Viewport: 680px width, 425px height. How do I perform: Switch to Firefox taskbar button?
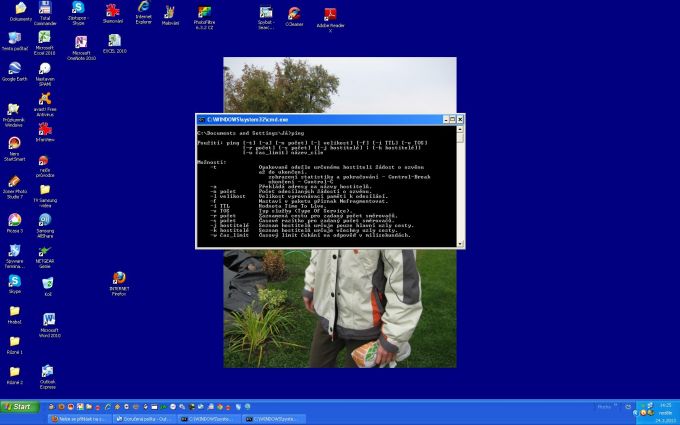(79, 419)
